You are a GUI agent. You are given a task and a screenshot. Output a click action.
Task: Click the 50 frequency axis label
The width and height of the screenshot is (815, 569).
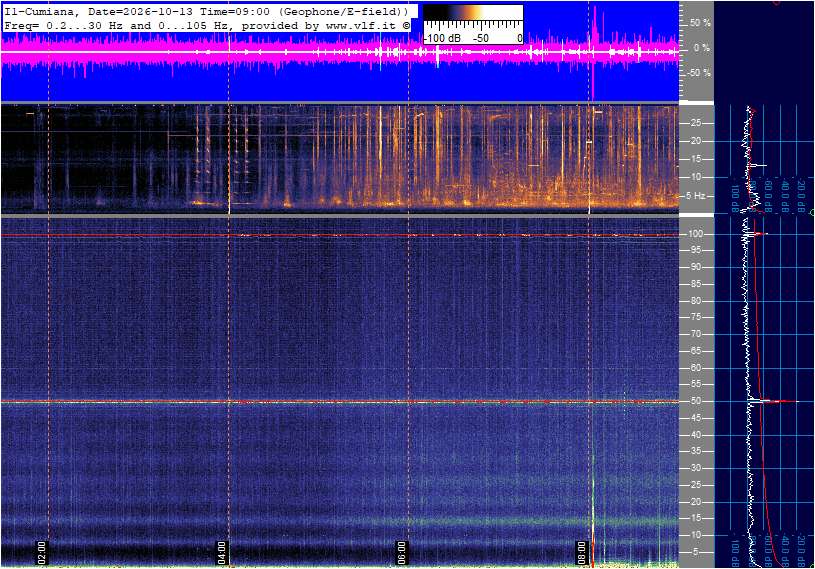tap(695, 401)
